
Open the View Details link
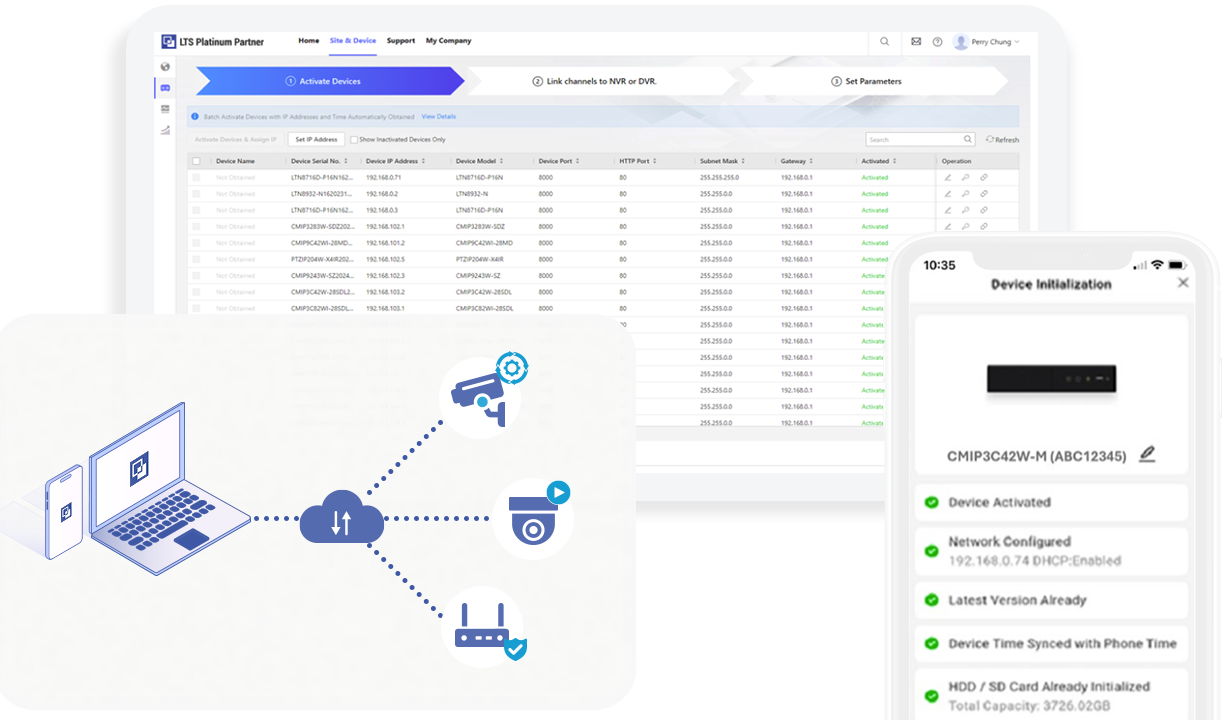point(438,117)
